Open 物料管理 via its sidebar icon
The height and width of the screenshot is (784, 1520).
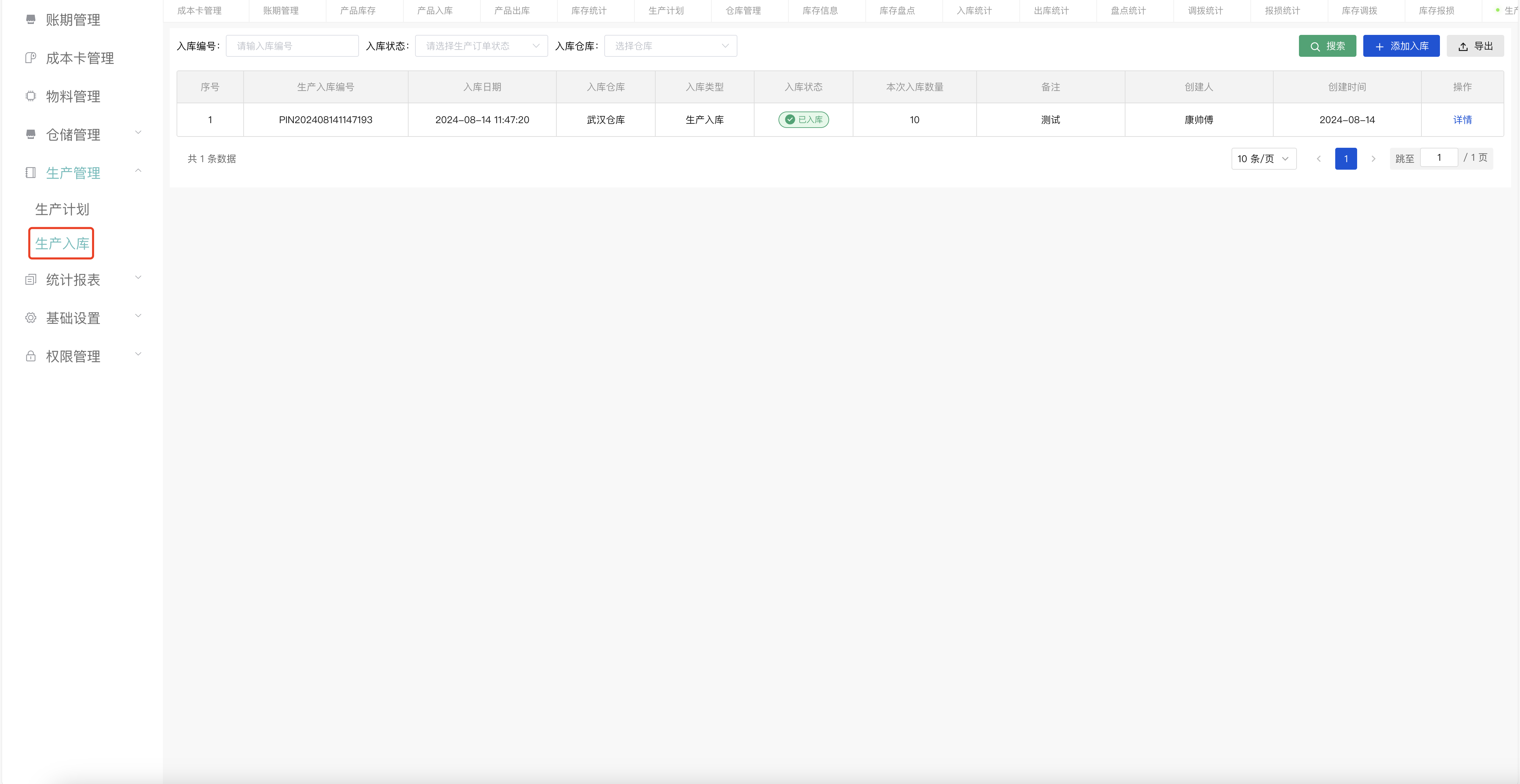(31, 95)
